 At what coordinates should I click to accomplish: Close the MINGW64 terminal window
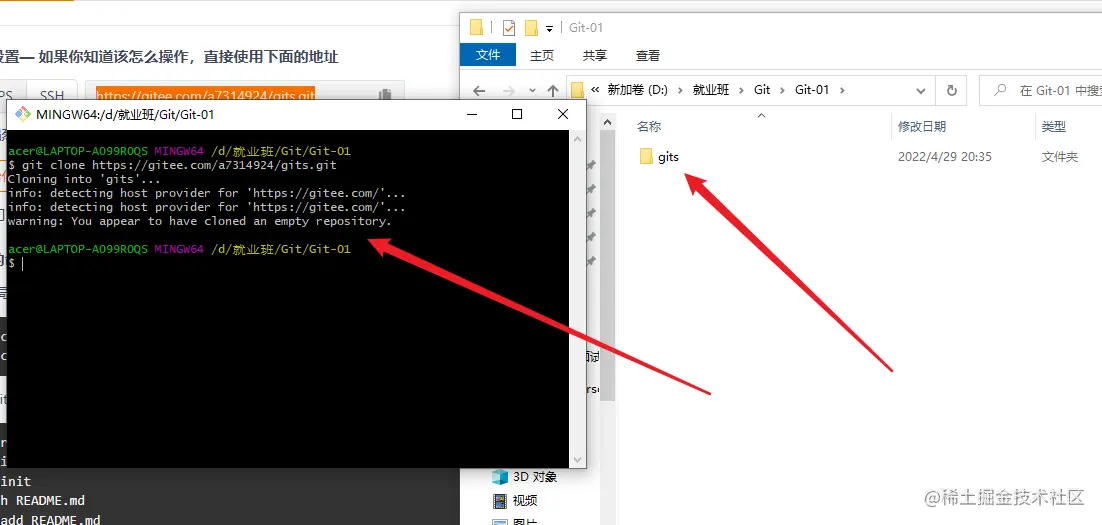point(563,114)
